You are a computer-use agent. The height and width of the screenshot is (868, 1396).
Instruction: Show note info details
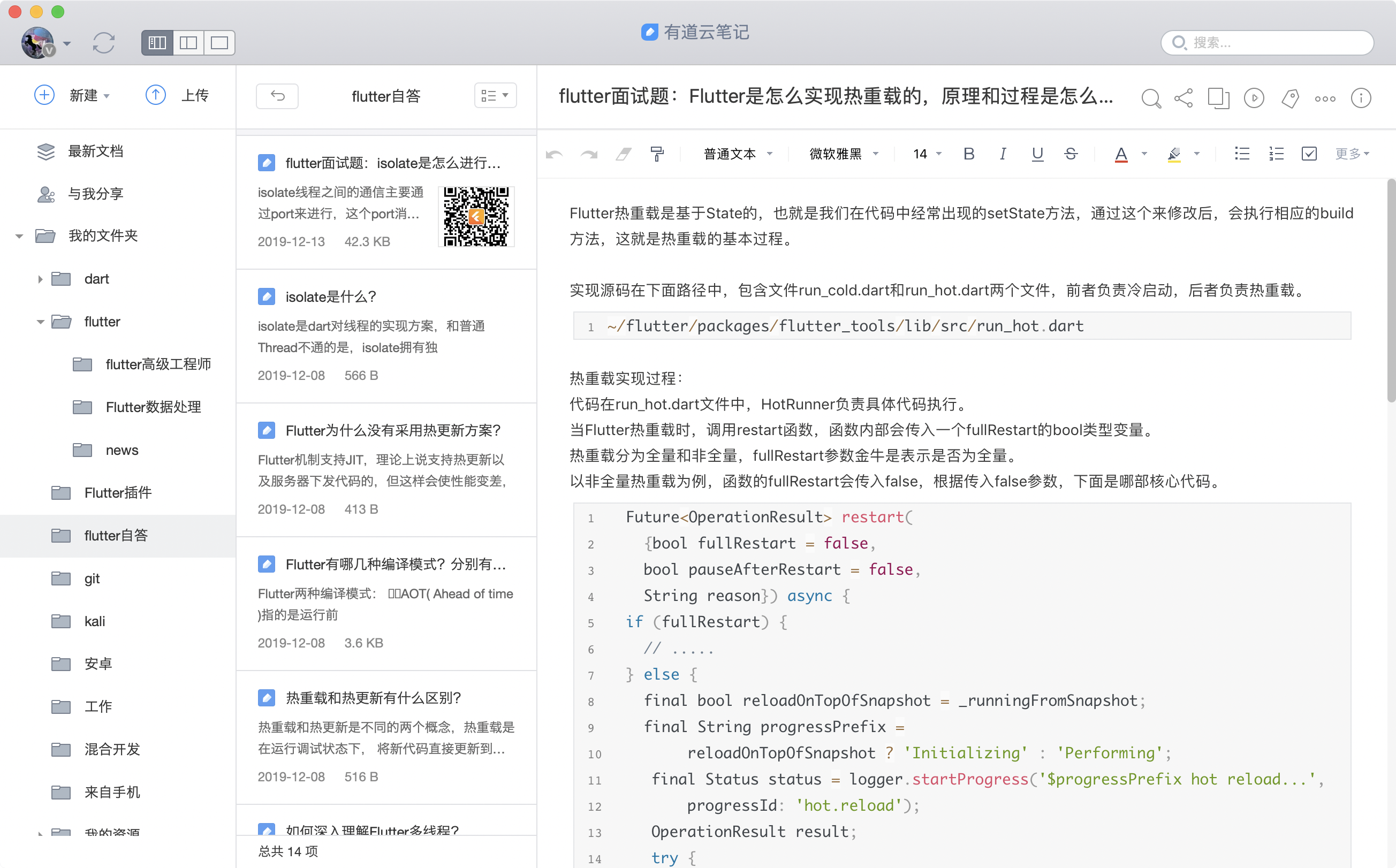(1361, 99)
